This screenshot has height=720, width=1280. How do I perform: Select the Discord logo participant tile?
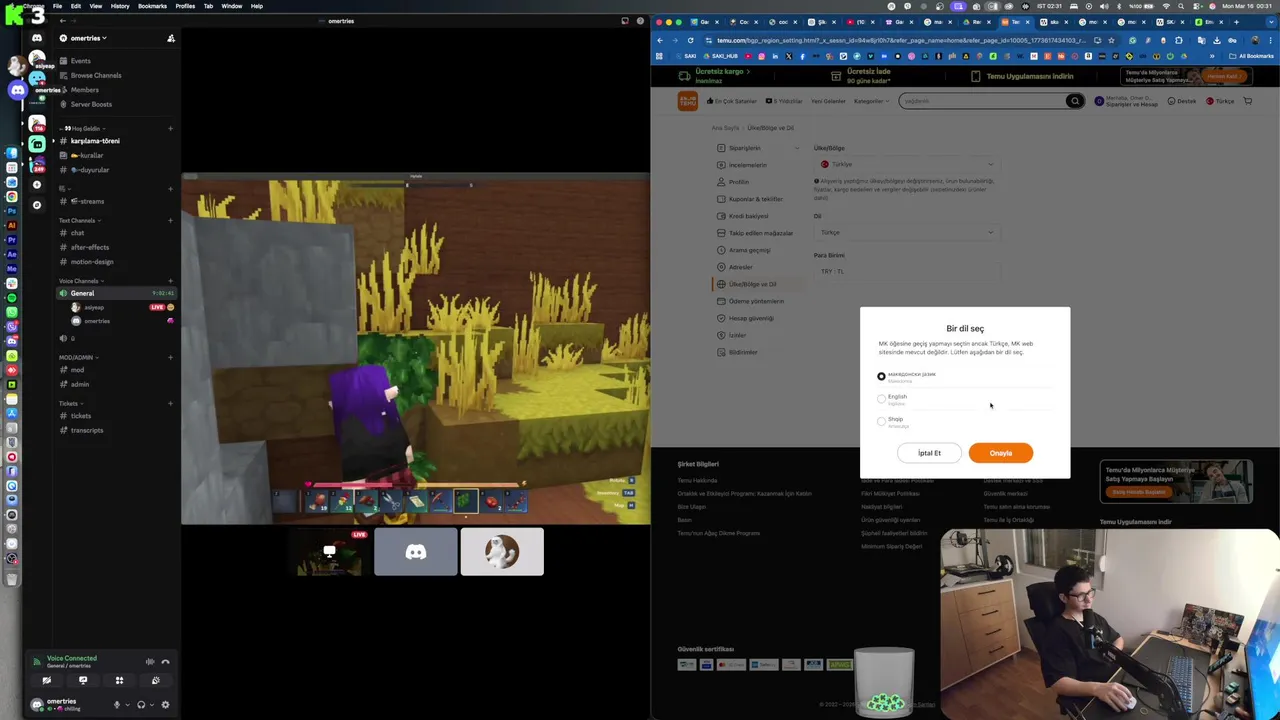click(416, 552)
